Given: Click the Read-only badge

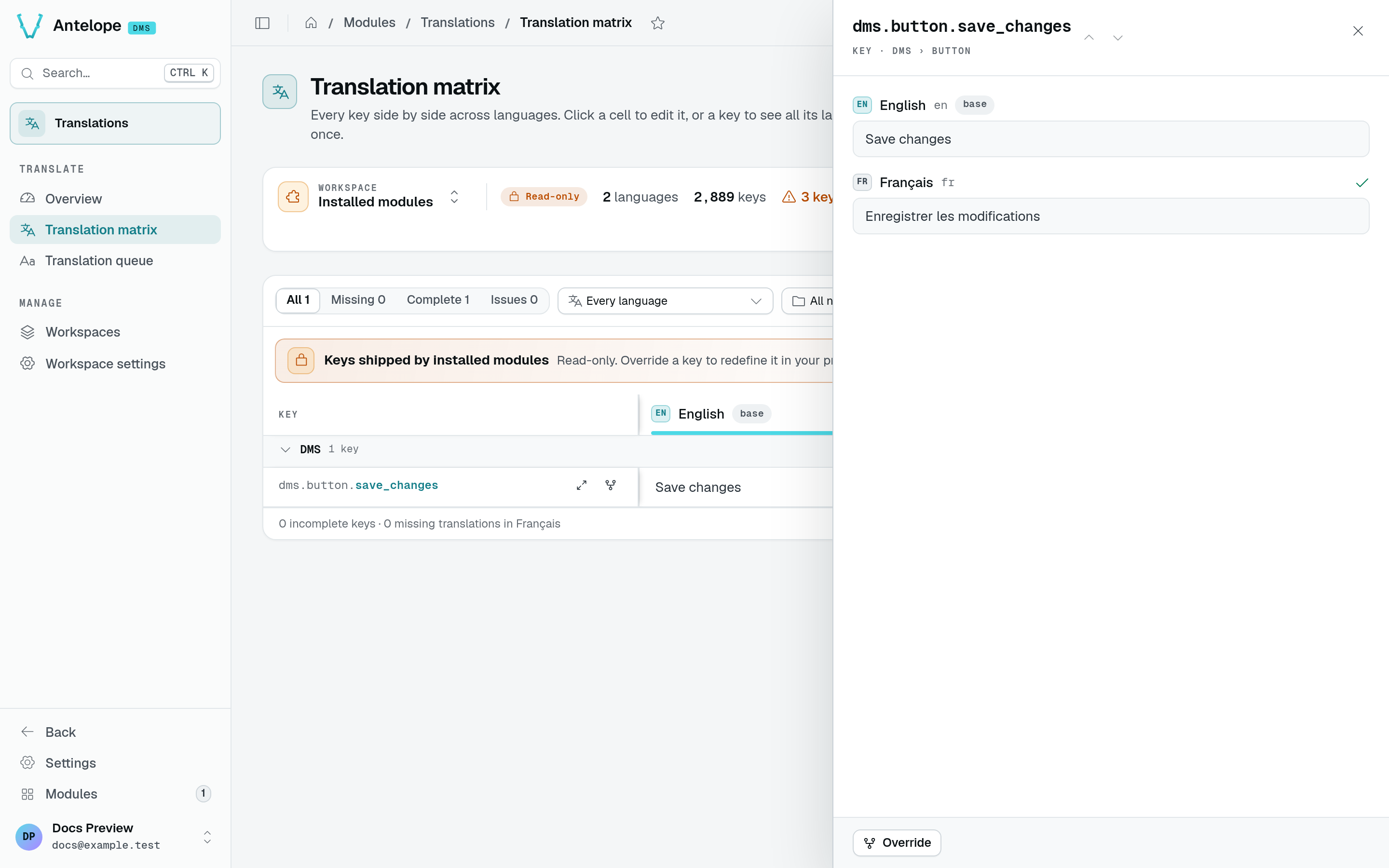Looking at the screenshot, I should 544,197.
